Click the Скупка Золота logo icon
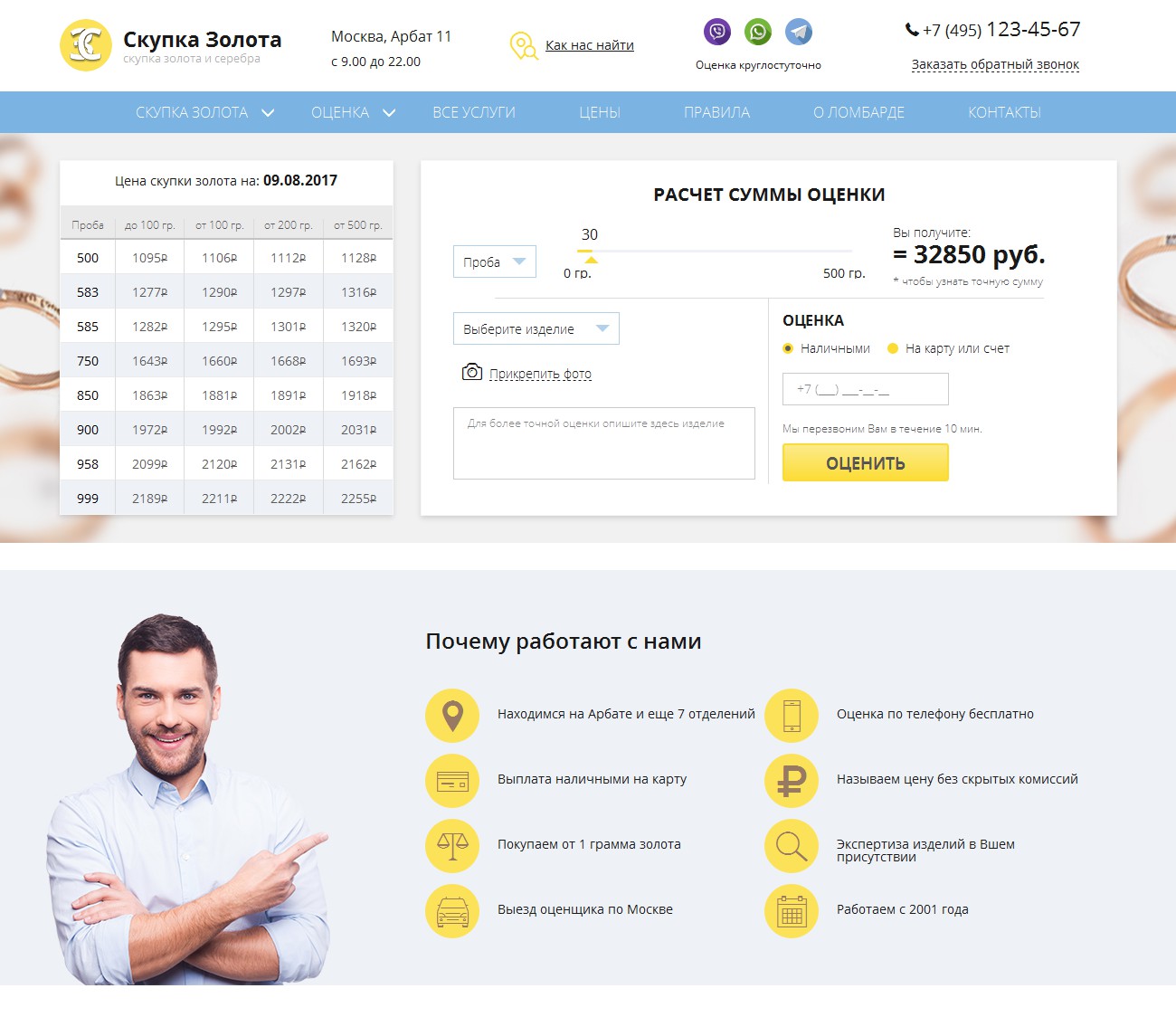Viewport: 1176px width, 1017px height. [86, 45]
